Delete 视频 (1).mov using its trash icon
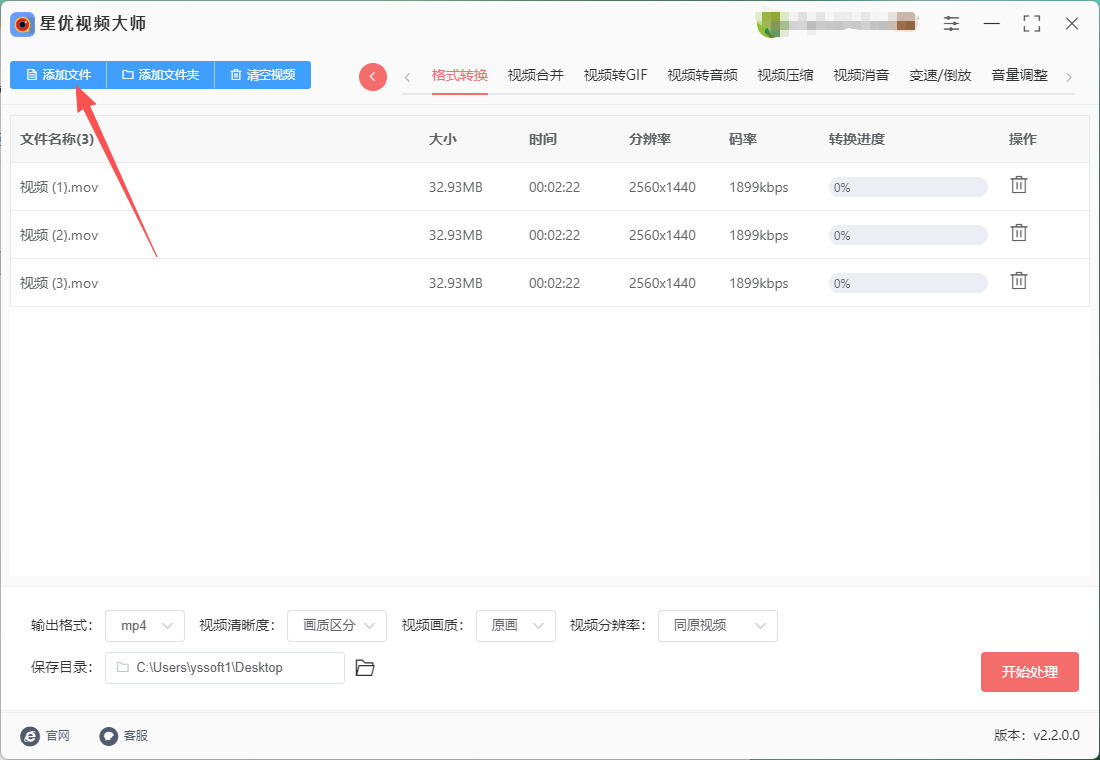 click(x=1018, y=185)
